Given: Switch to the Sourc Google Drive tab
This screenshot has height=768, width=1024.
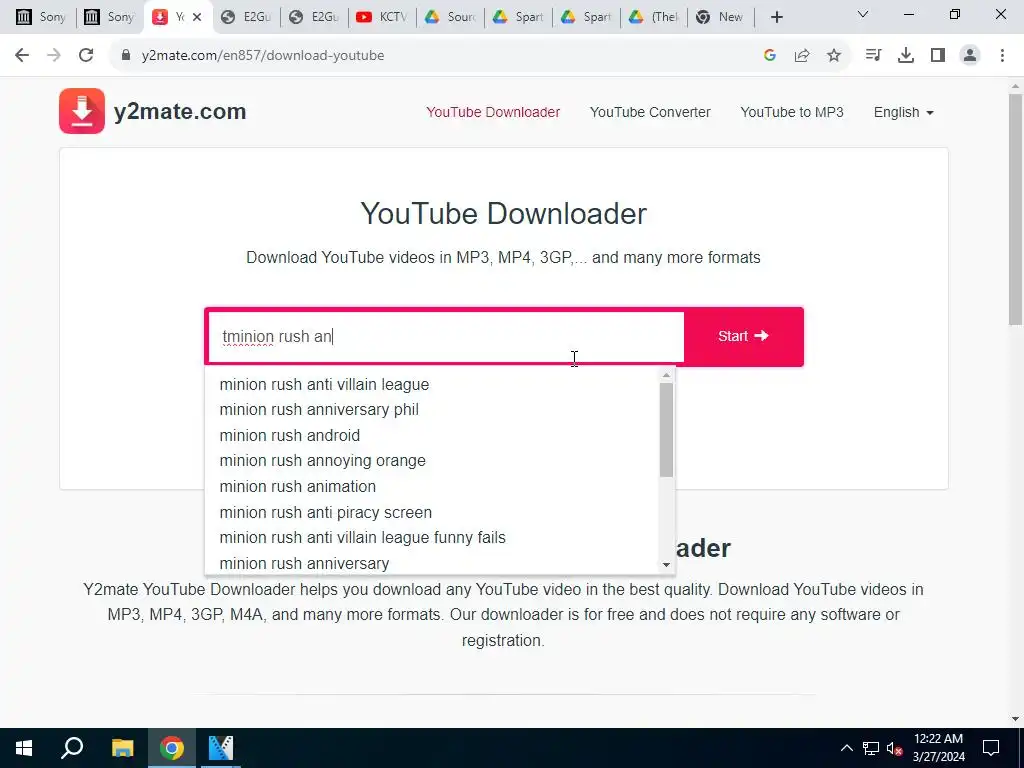Looking at the screenshot, I should pos(449,17).
